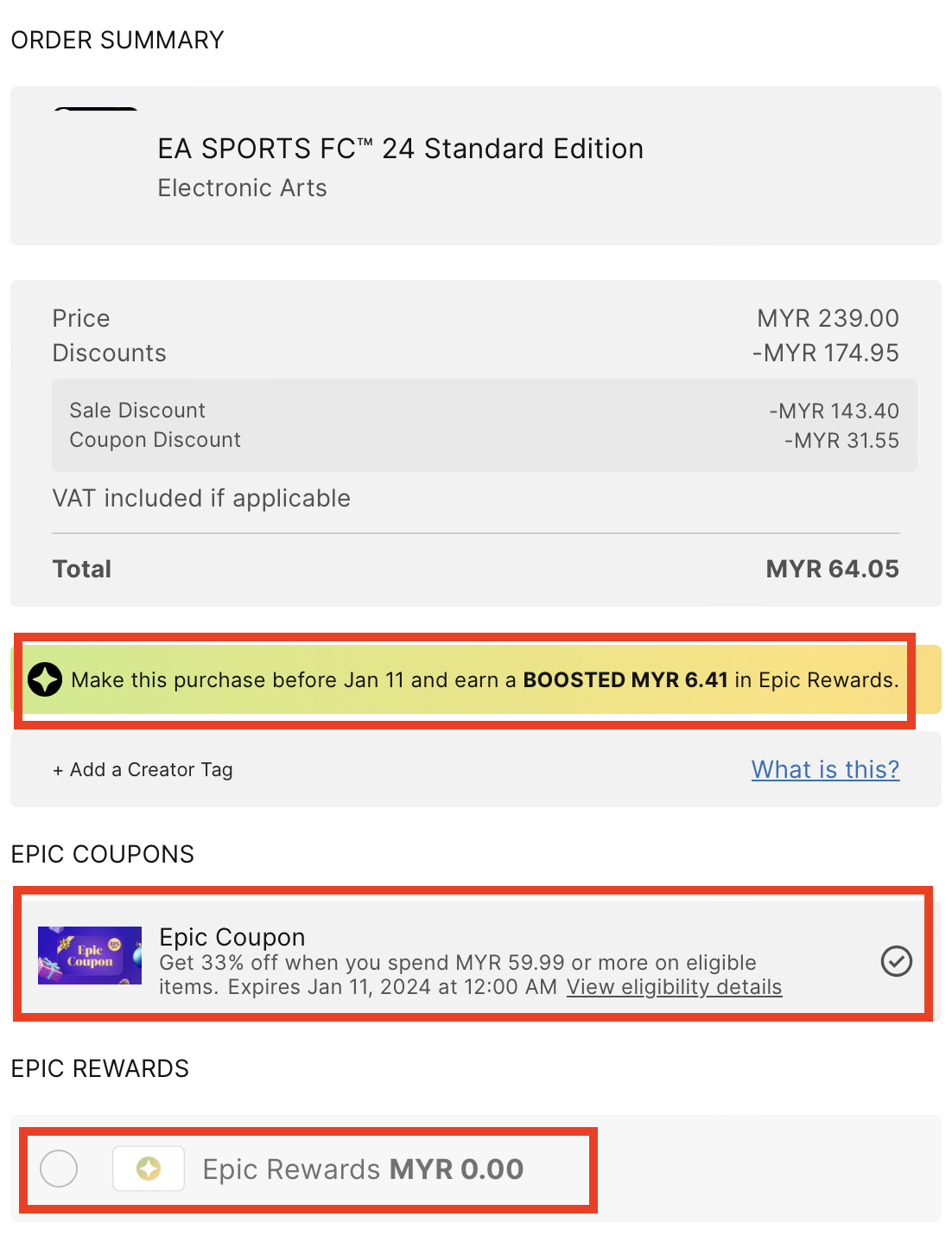Click the Epic Rewards MYR 0.00 label
Image resolution: width=952 pixels, height=1236 pixels.
coord(363,1169)
